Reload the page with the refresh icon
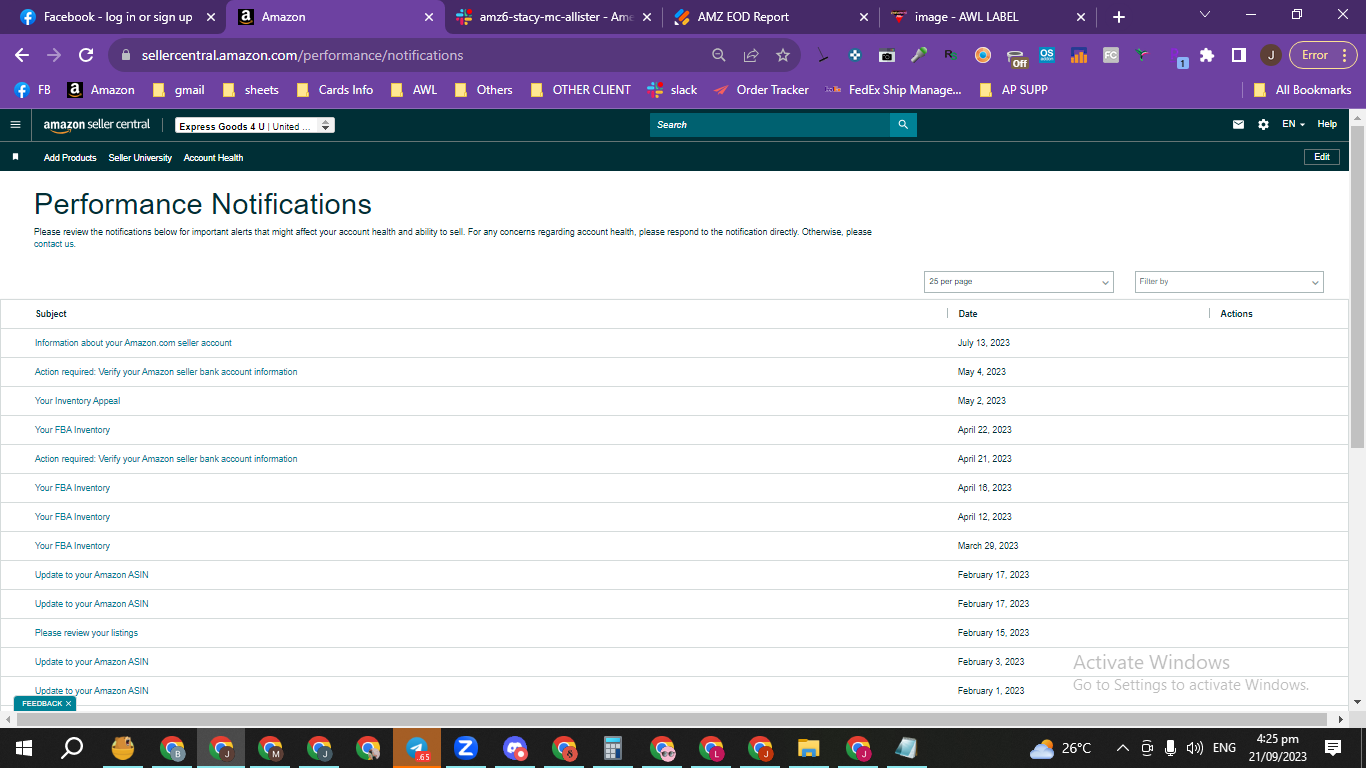 pos(86,55)
